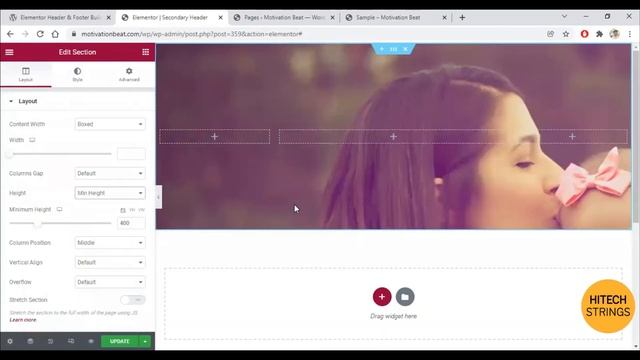Go forward in the browser
The height and width of the screenshot is (360, 640).
pyautogui.click(x=25, y=34)
